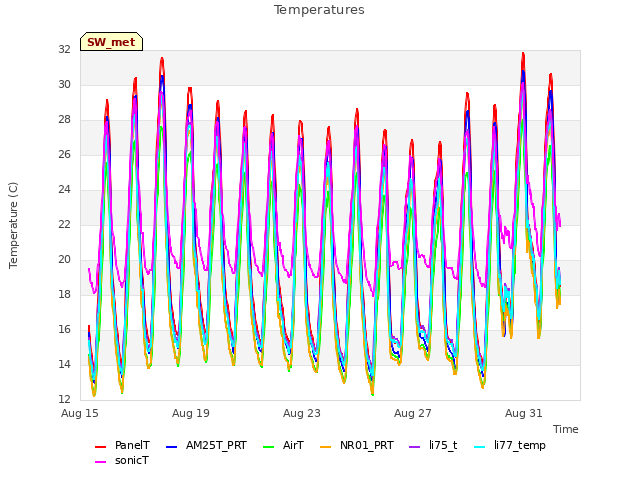The image size is (640, 480).
Task: Select AirT legend entry
Action: pos(283,445)
